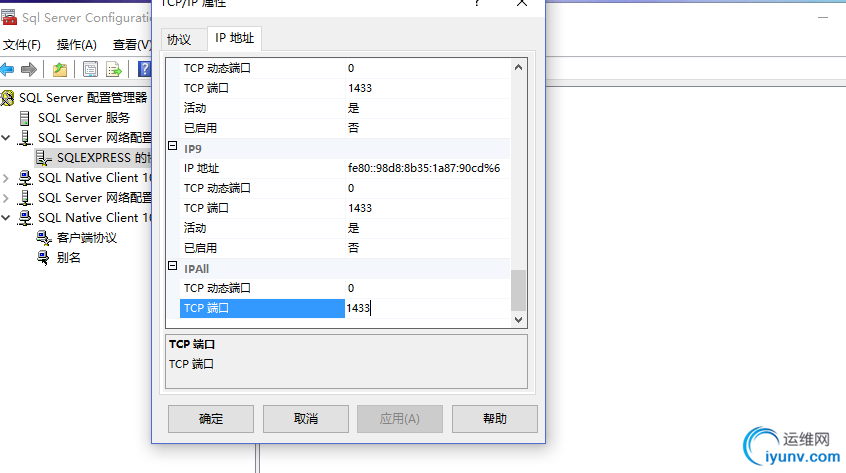Click the IPAll TCP 端口 value field 1433
This screenshot has height=473, width=846.
pos(427,309)
